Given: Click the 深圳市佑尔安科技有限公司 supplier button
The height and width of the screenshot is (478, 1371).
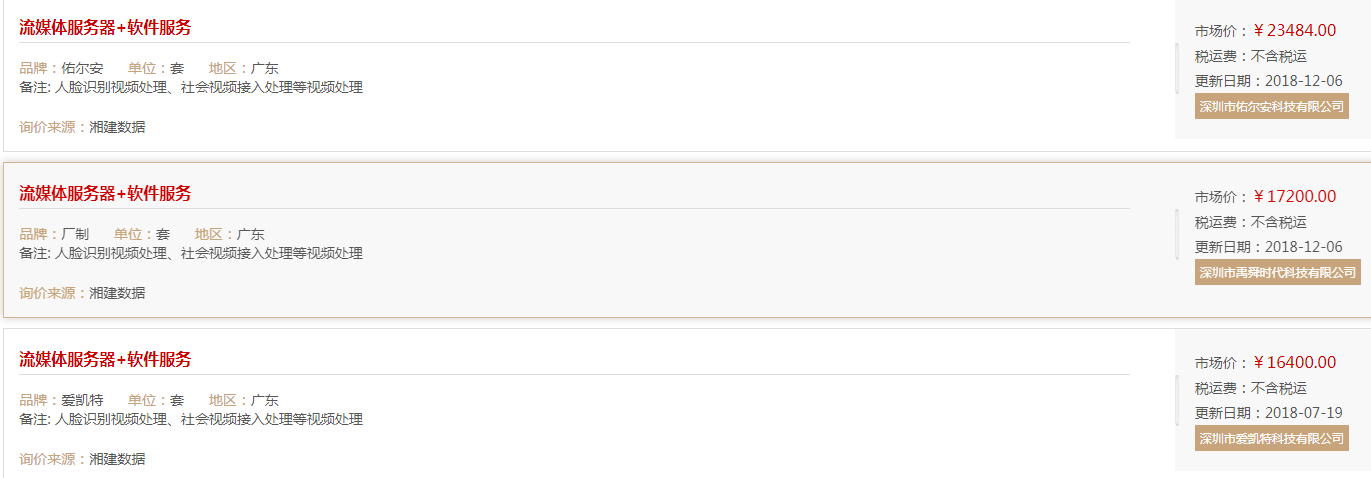Looking at the screenshot, I should [1271, 106].
